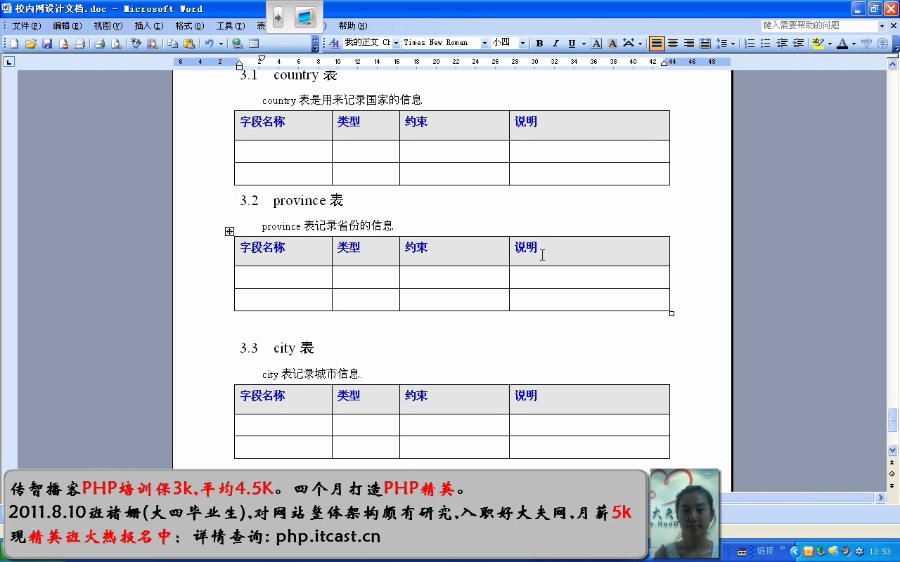Expand font color picker arrow
The width and height of the screenshot is (900, 562).
pos(854,44)
